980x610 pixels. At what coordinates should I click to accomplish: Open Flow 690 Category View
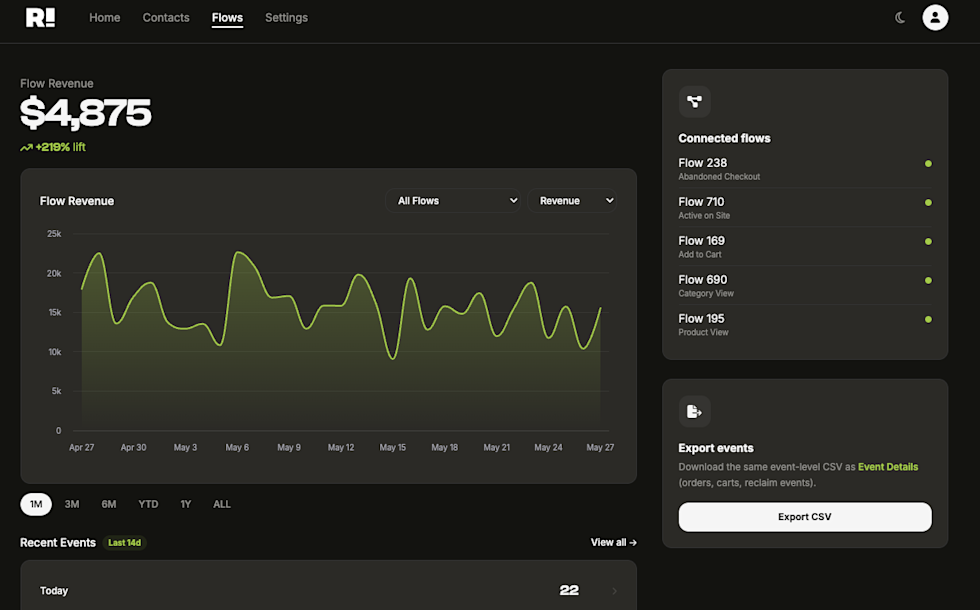click(805, 286)
